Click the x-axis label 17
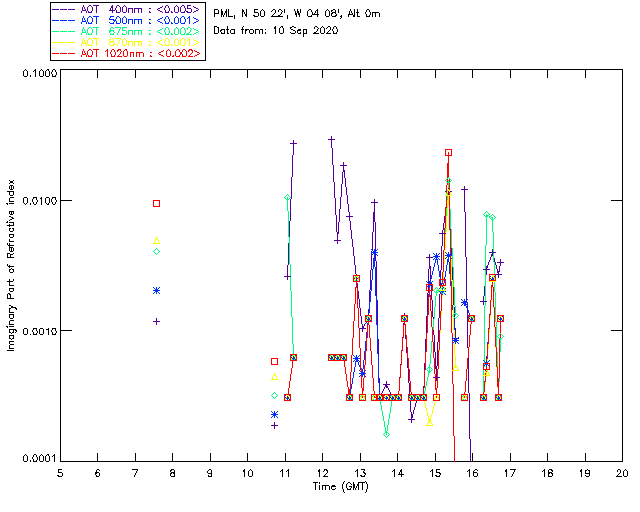Image resolution: width=640 pixels, height=512 pixels. [x=510, y=473]
